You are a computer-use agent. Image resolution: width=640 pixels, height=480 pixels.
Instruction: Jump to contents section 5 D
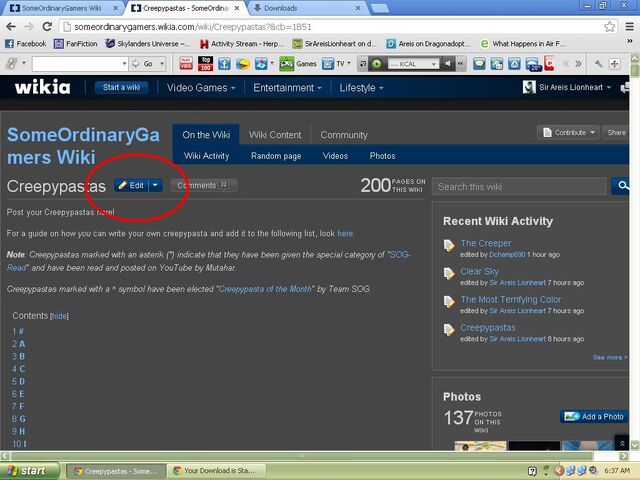19,381
